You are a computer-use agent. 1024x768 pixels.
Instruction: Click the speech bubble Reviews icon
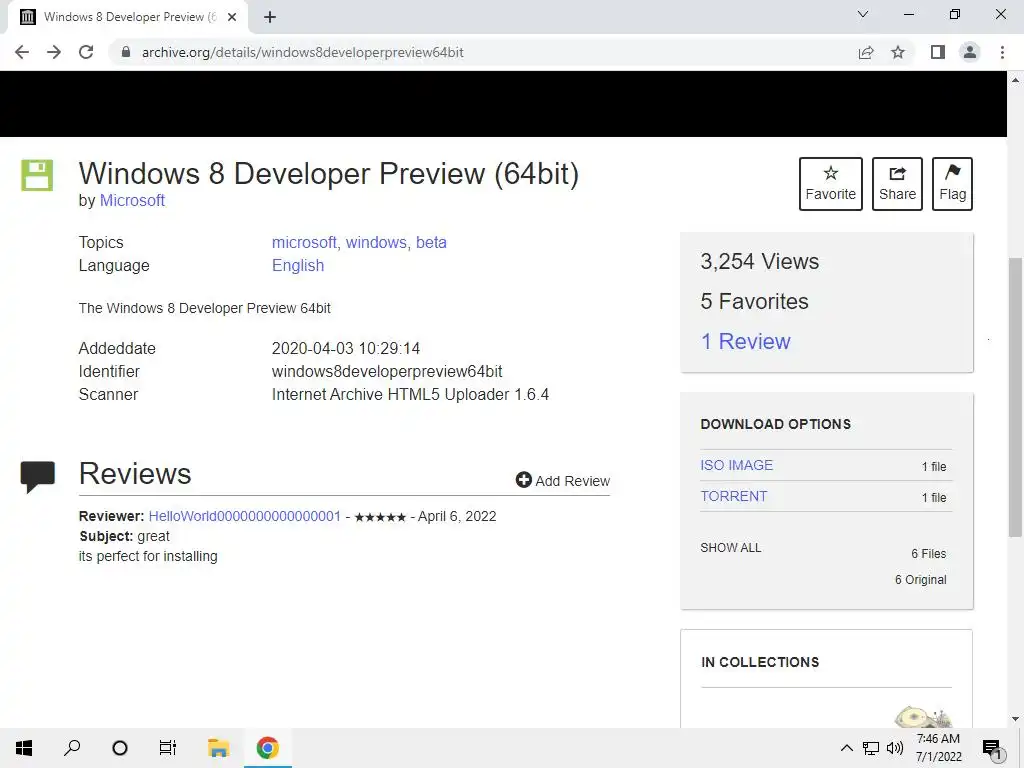pyautogui.click(x=38, y=476)
